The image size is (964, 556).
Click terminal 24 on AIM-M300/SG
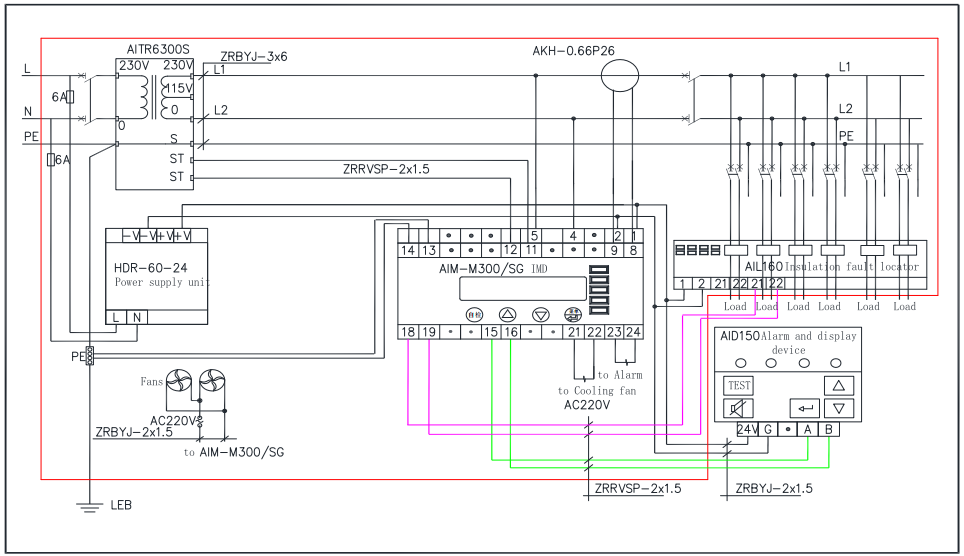(x=633, y=332)
